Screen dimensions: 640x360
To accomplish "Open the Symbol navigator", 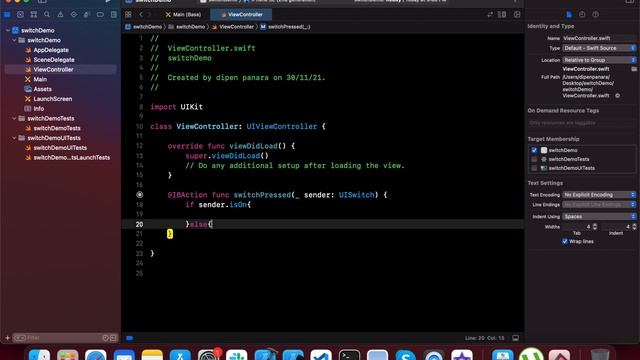I will click(x=34, y=15).
